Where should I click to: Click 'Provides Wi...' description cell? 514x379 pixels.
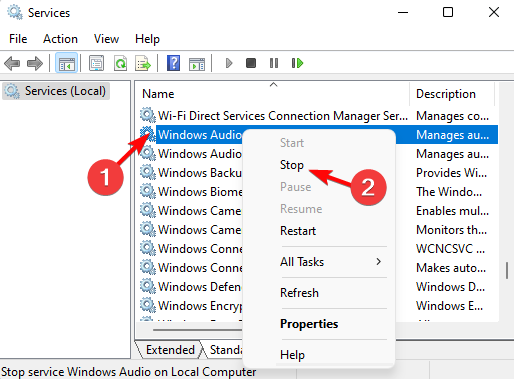click(451, 173)
